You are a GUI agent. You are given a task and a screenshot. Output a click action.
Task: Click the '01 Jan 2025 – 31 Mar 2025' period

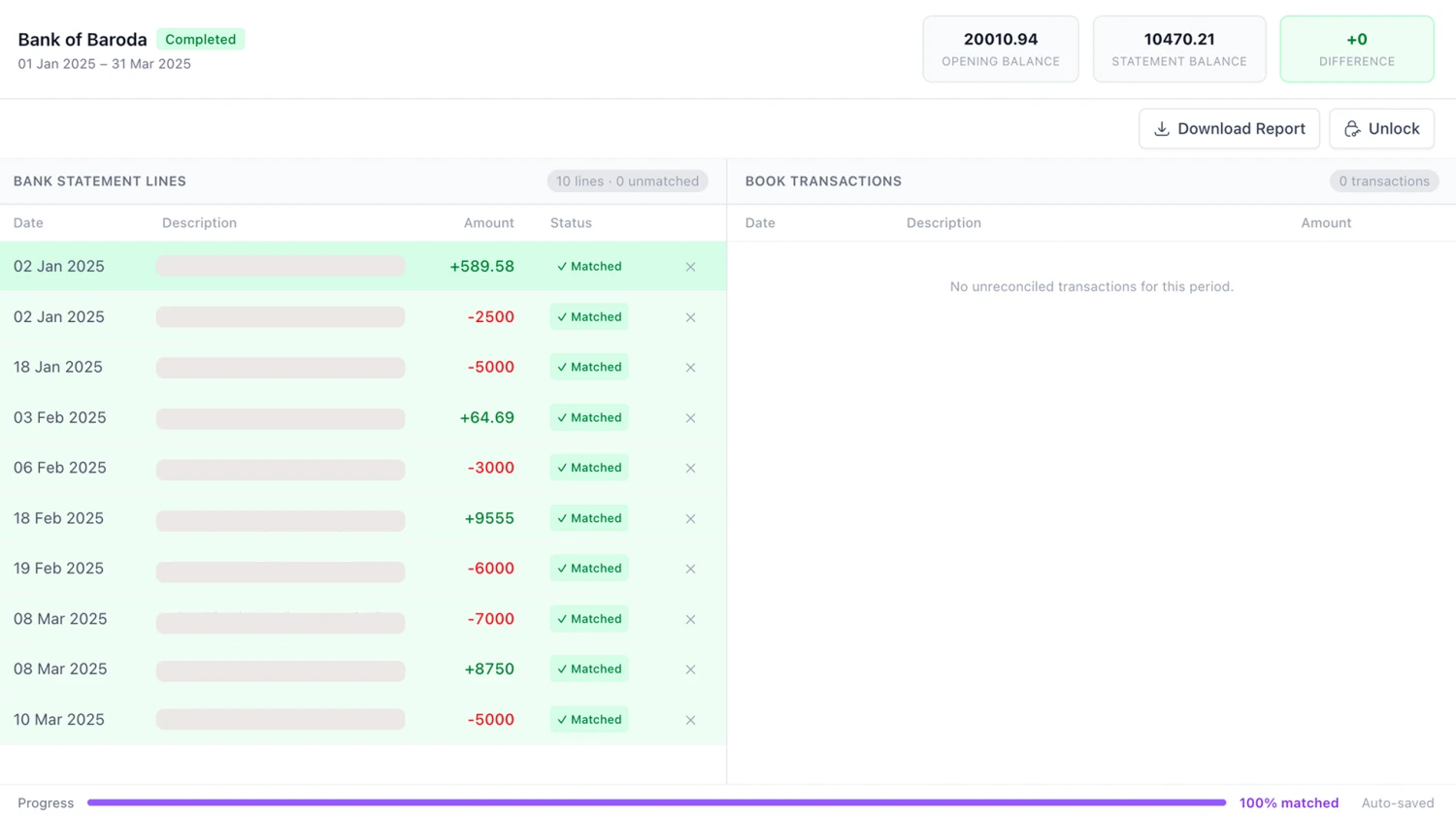point(104,64)
